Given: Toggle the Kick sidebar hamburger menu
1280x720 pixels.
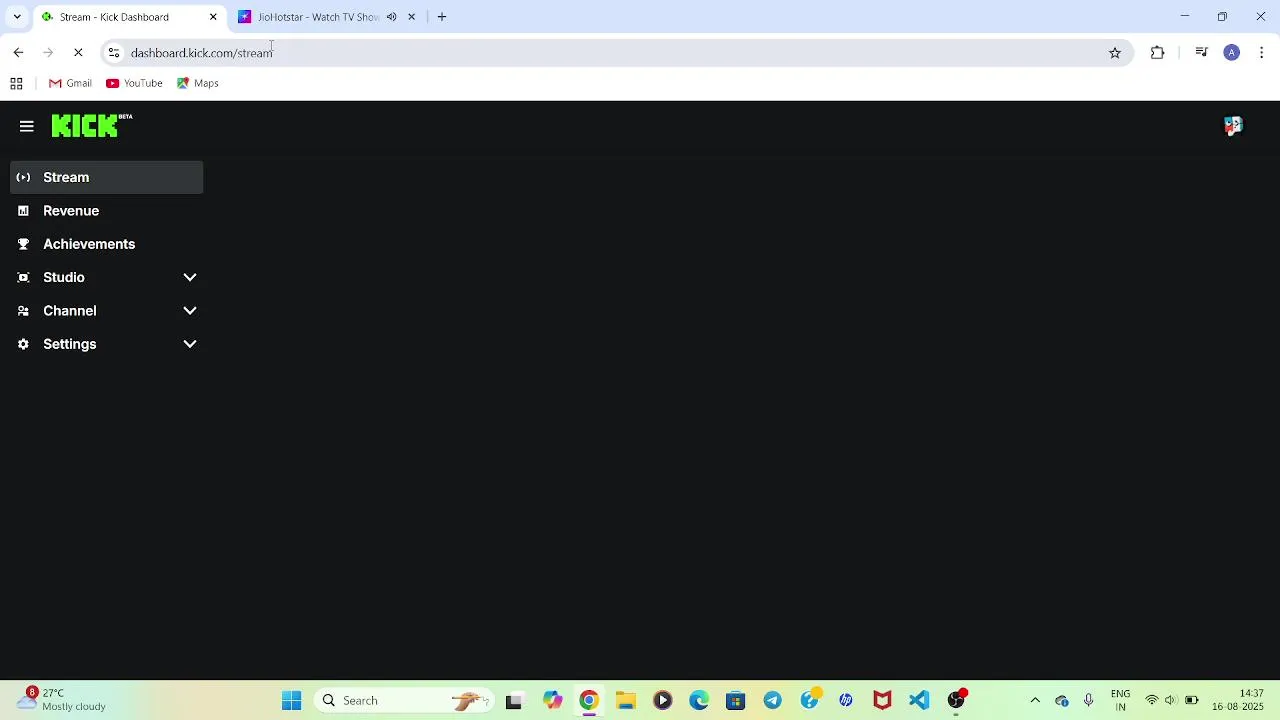Looking at the screenshot, I should click(27, 126).
